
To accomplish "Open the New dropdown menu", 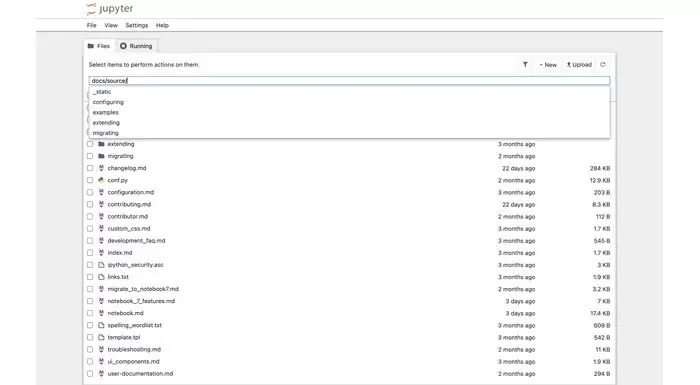I will tap(548, 65).
